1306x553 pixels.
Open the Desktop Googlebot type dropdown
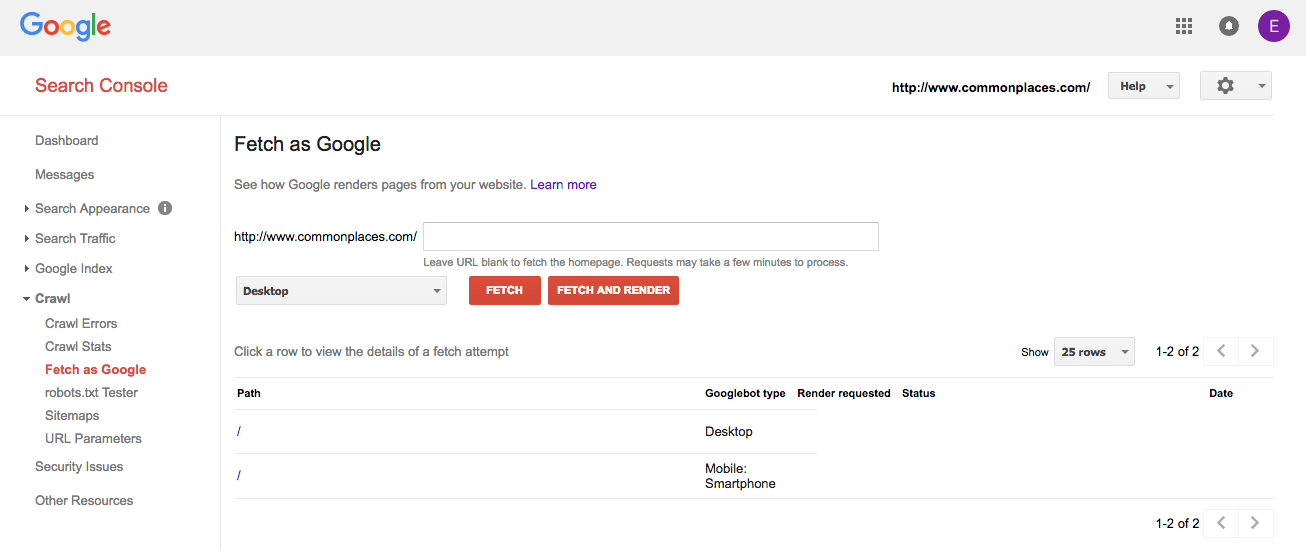(341, 291)
